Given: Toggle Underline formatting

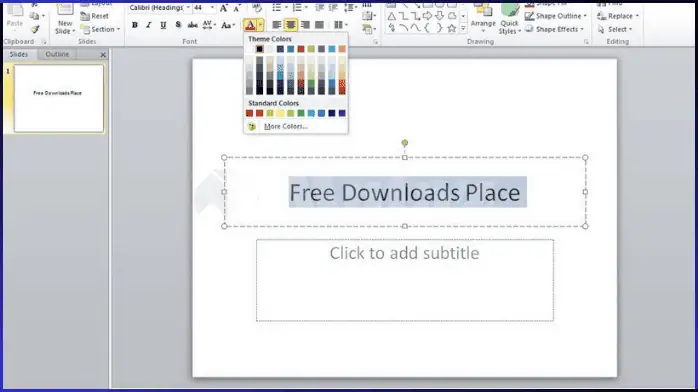Looking at the screenshot, I should coord(163,25).
